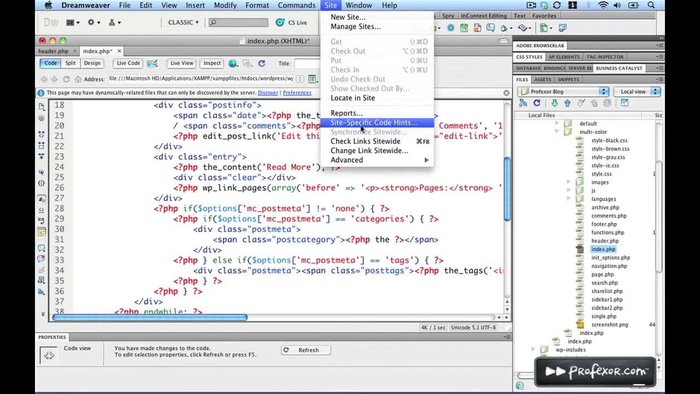This screenshot has width=700, height=394.
Task: Click the Files panel Refresh icon
Action: click(x=537, y=103)
